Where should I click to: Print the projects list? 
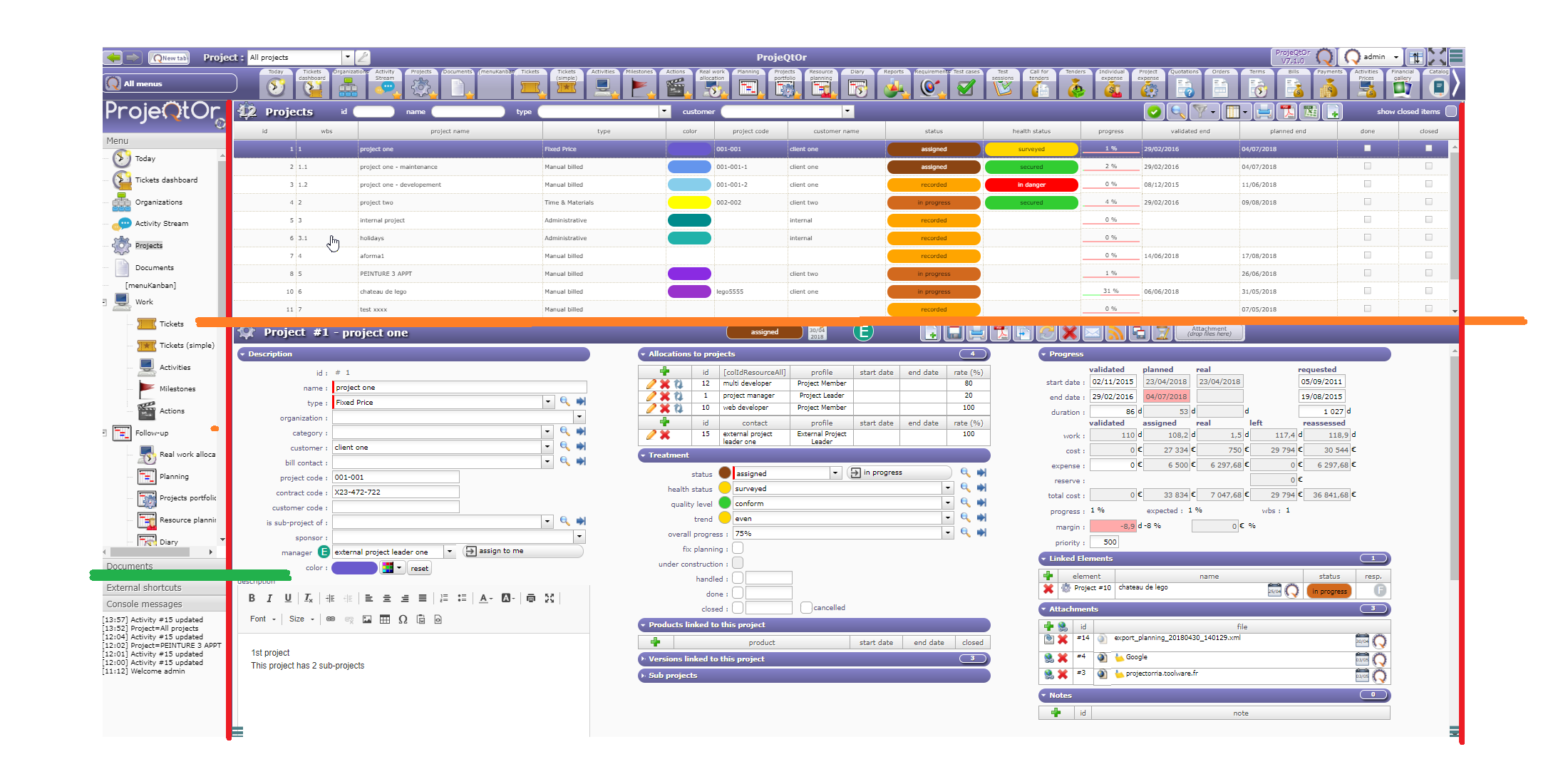(x=1264, y=112)
